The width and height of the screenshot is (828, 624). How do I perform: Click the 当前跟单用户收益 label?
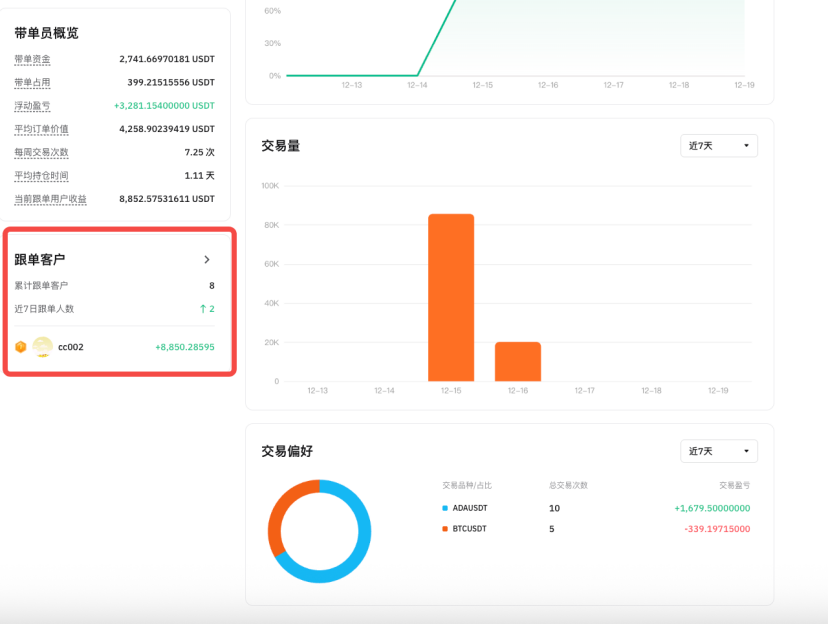[x=50, y=199]
